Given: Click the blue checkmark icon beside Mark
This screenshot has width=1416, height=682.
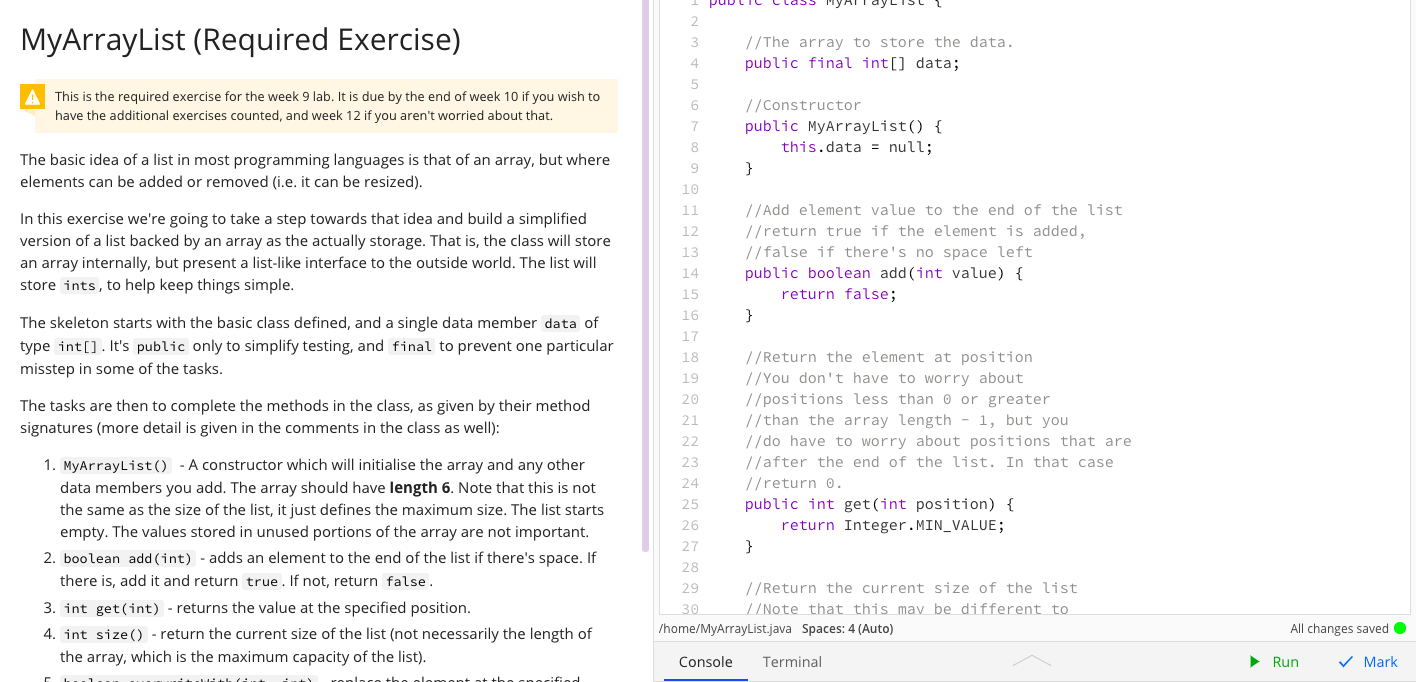Looking at the screenshot, I should [1346, 661].
